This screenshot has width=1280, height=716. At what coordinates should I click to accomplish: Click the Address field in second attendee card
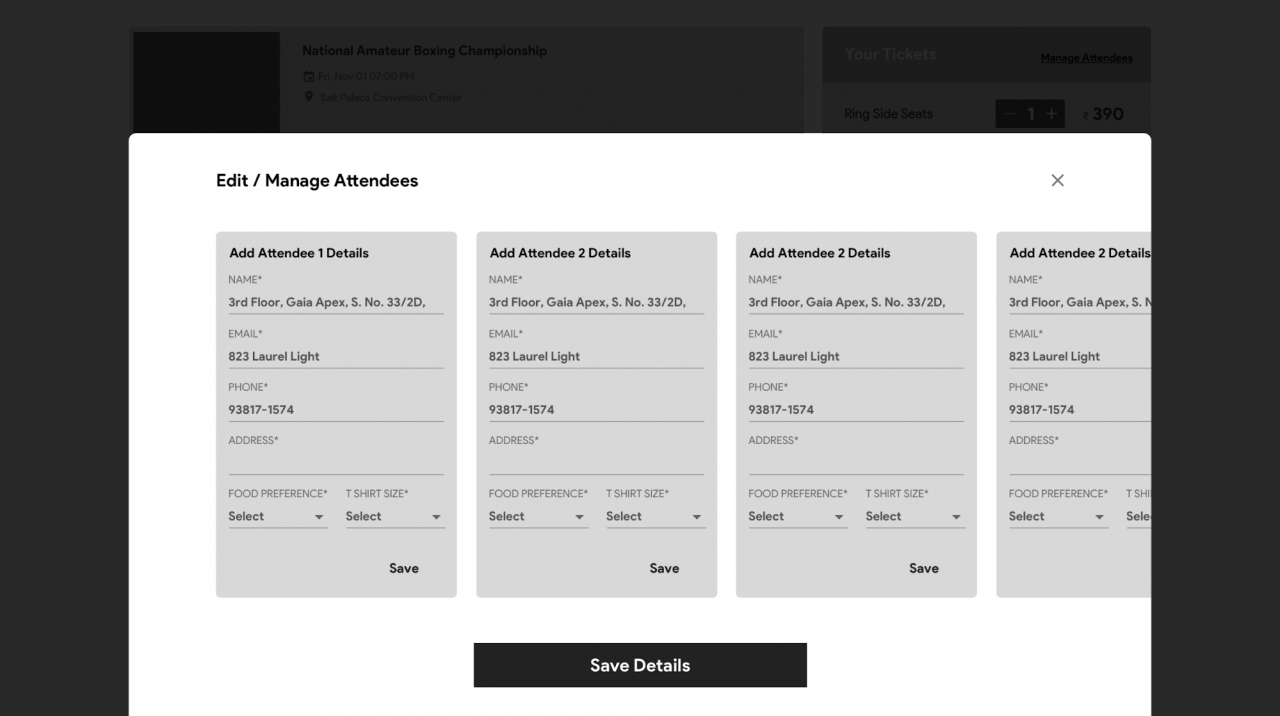click(596, 463)
